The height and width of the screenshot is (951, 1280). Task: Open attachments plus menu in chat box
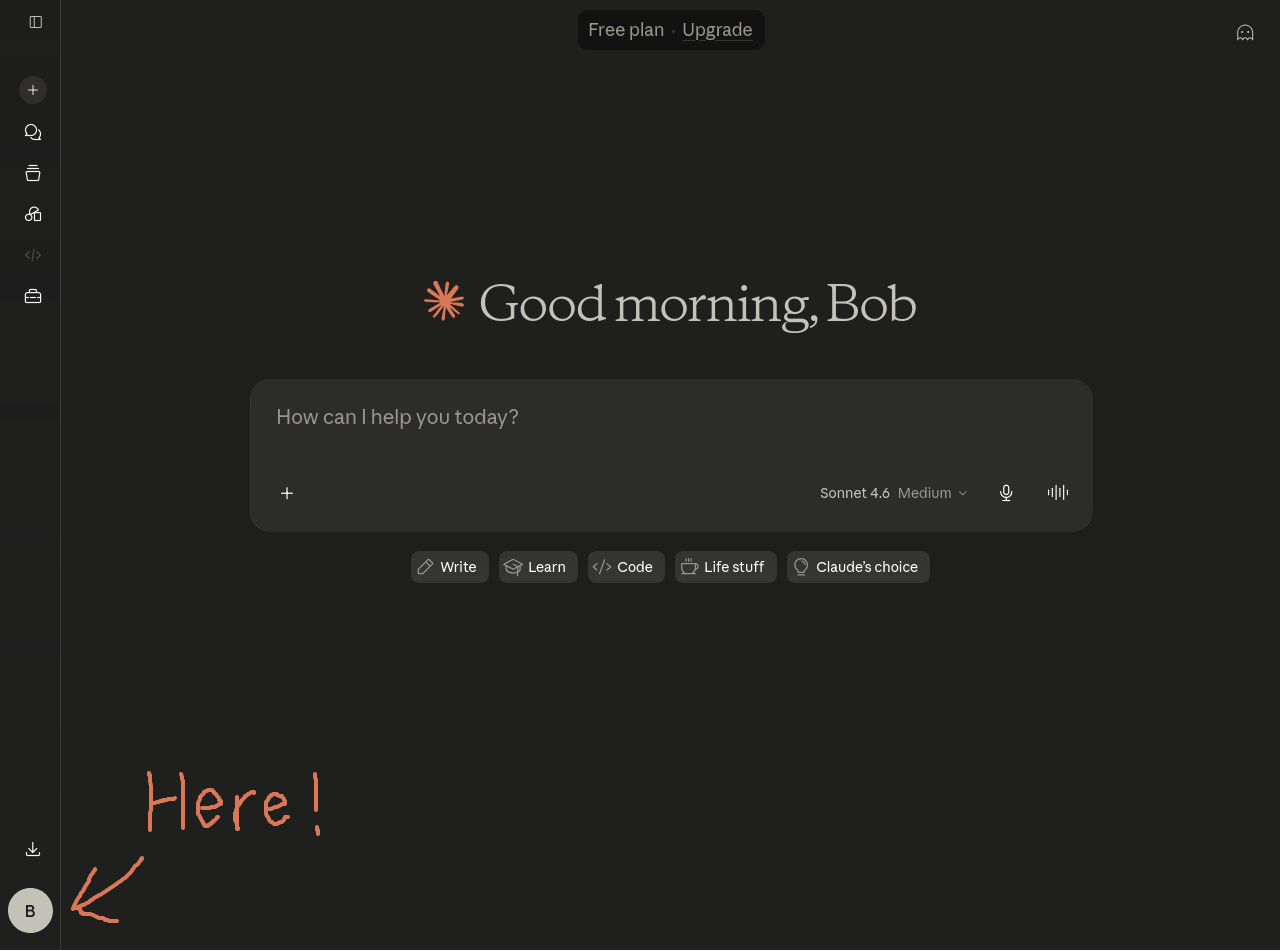(287, 493)
